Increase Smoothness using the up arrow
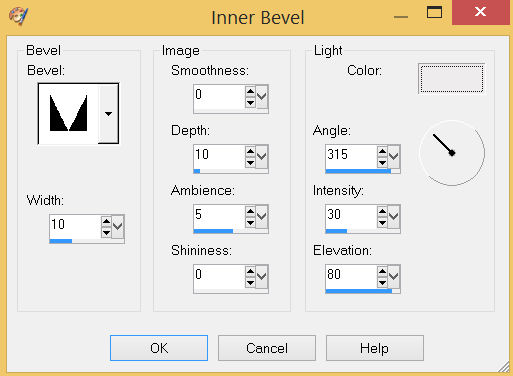Screen dimensions: 513x376 click(250, 91)
